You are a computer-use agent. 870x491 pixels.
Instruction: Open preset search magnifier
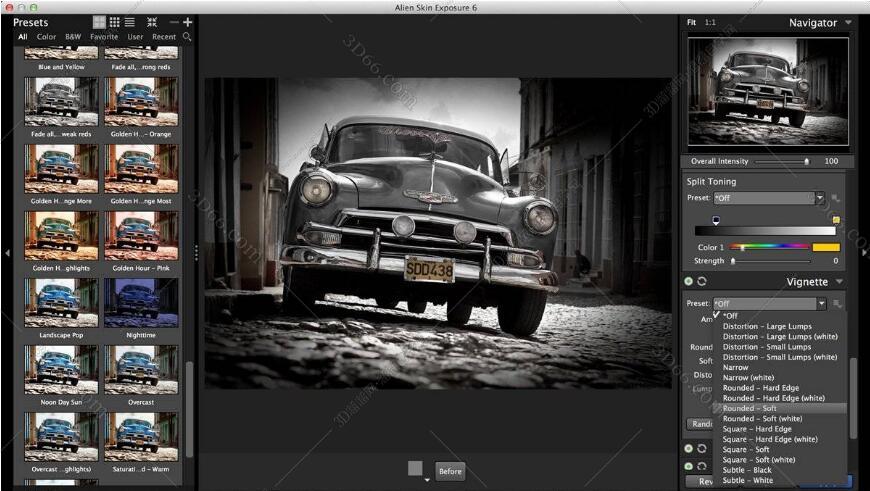click(x=187, y=37)
